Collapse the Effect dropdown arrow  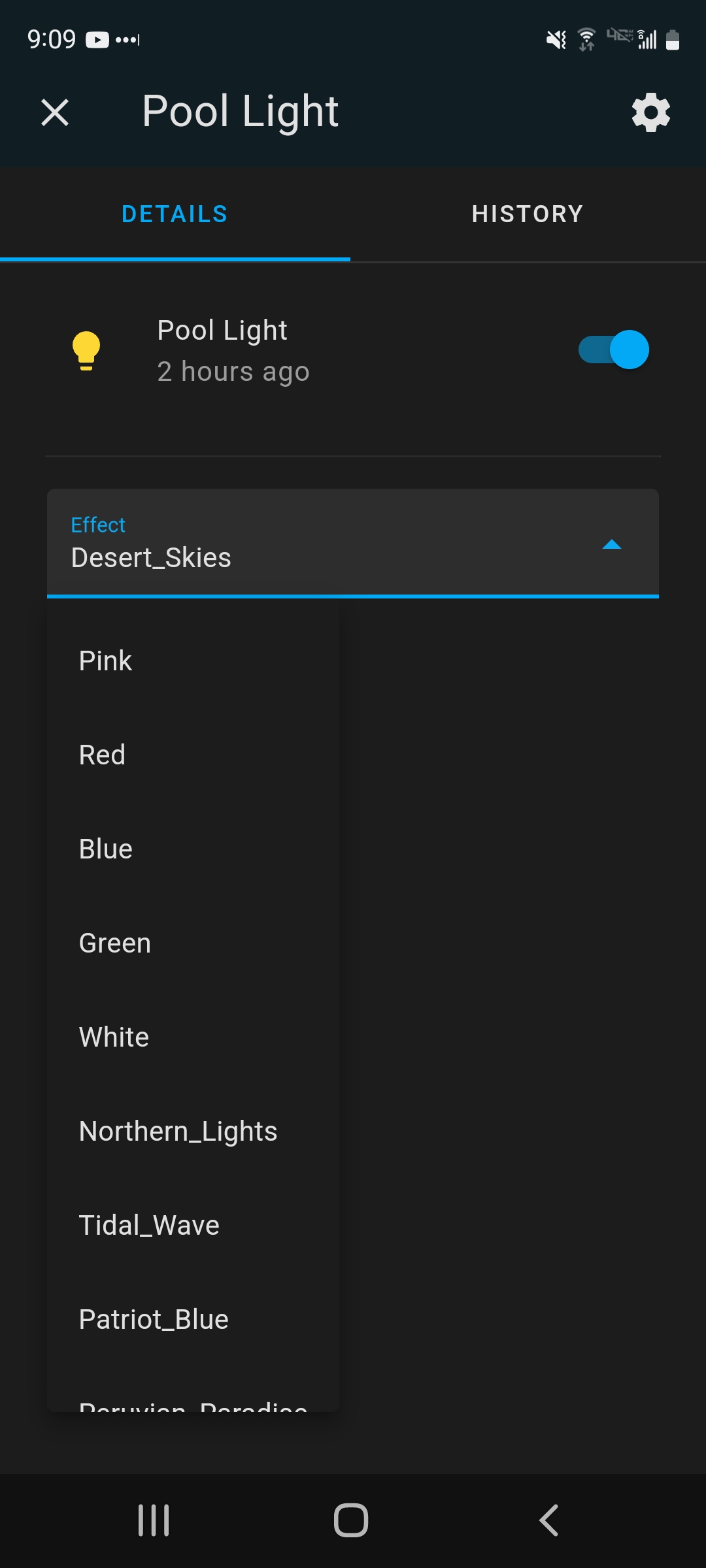click(x=611, y=544)
